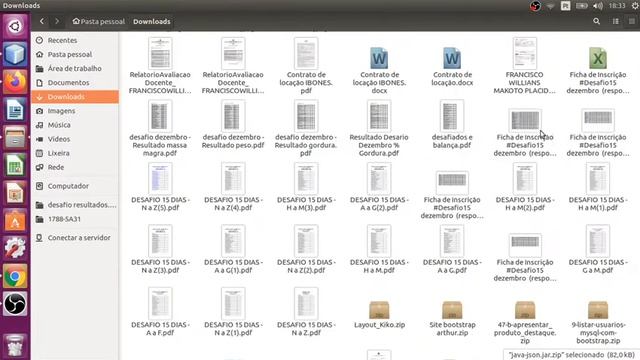Select DESAFIO 15 DIAS - A a F.pdf

160,312
